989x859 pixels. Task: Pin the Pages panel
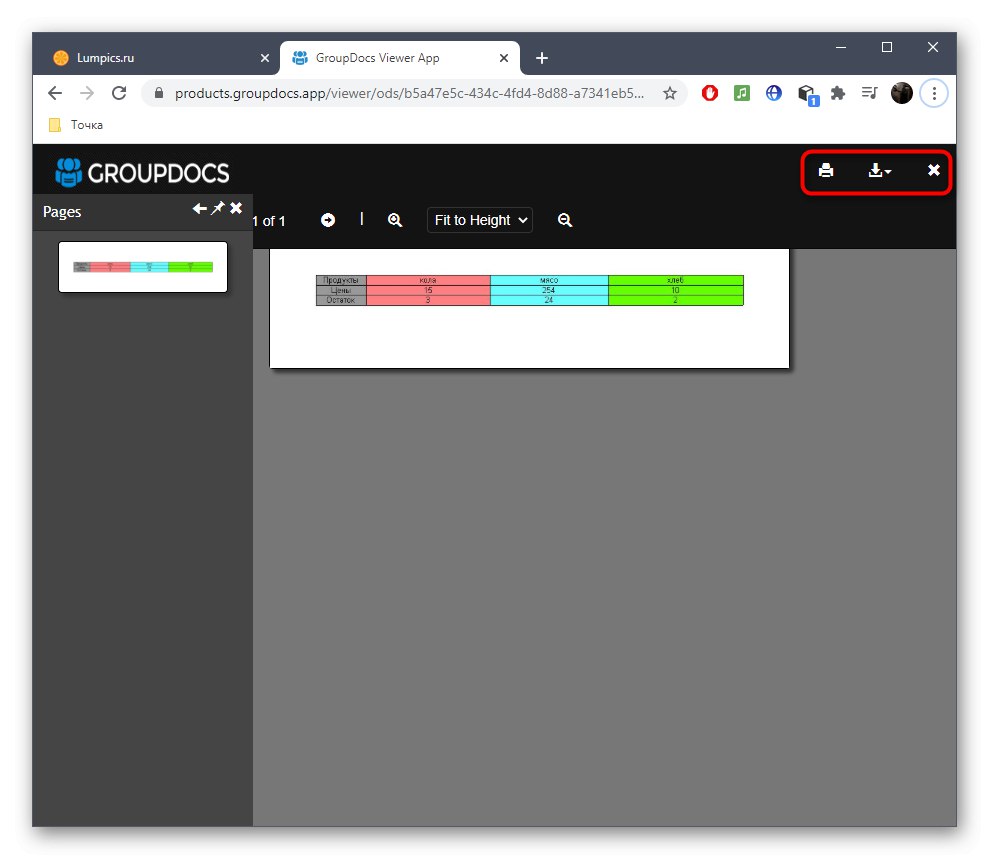coord(218,208)
